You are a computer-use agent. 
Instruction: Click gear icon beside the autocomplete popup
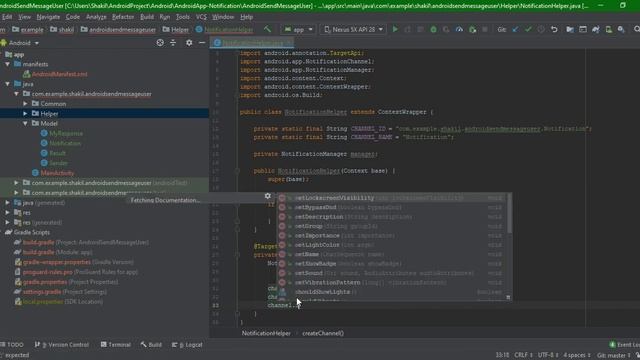click(268, 196)
